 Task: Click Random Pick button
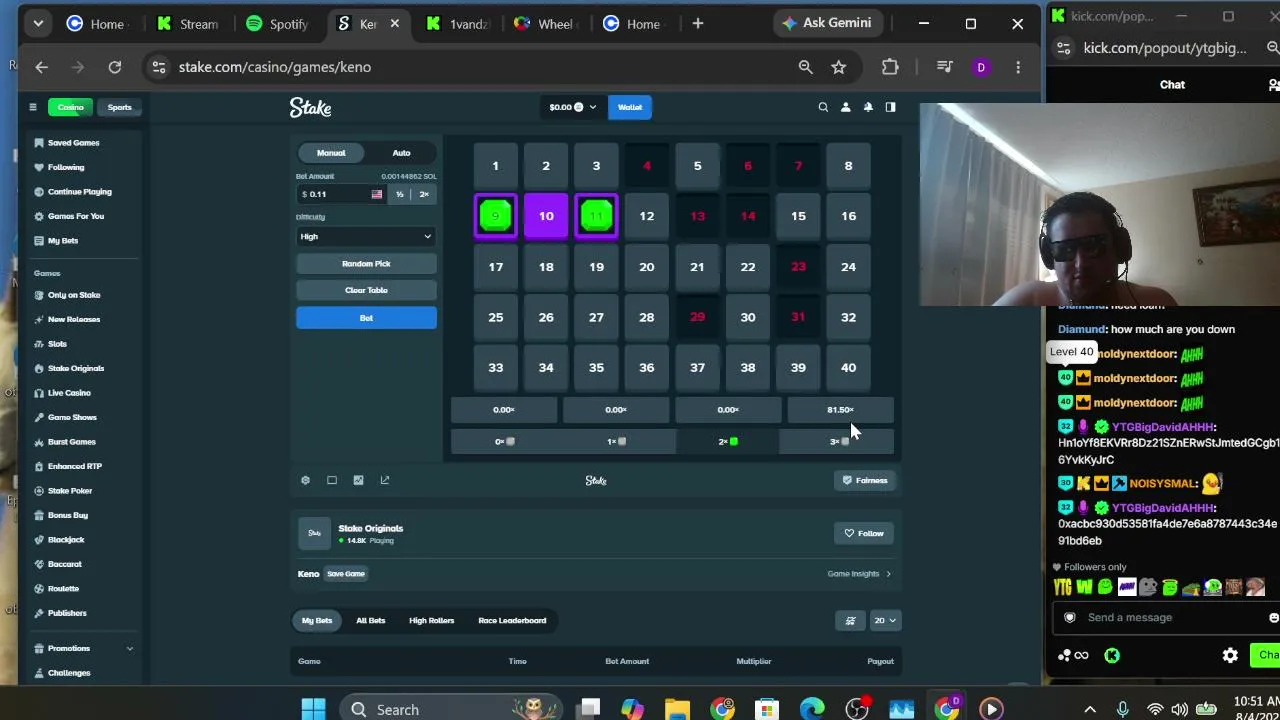pos(366,264)
